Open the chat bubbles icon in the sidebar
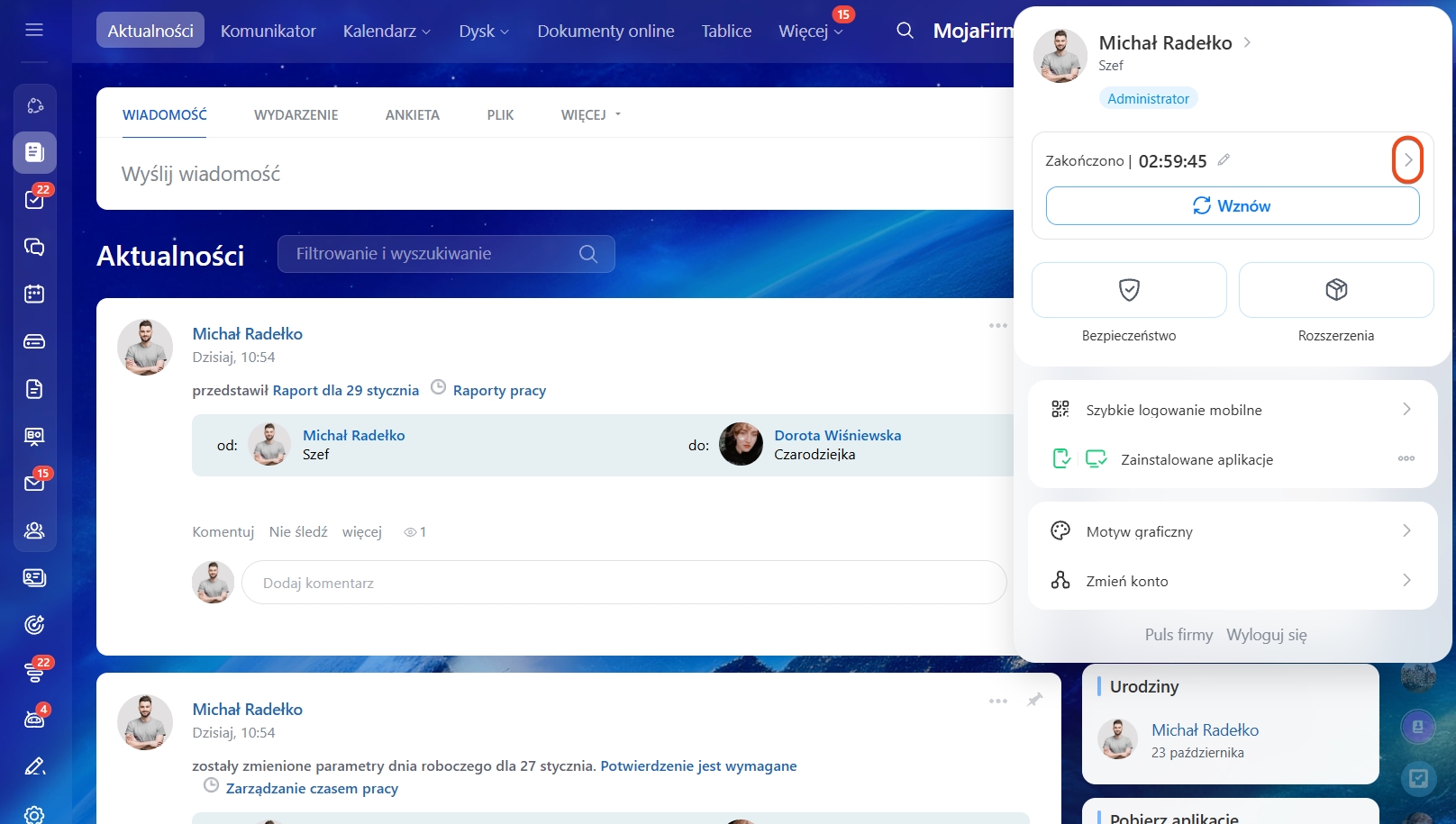Image resolution: width=1456 pixels, height=824 pixels. tap(34, 247)
